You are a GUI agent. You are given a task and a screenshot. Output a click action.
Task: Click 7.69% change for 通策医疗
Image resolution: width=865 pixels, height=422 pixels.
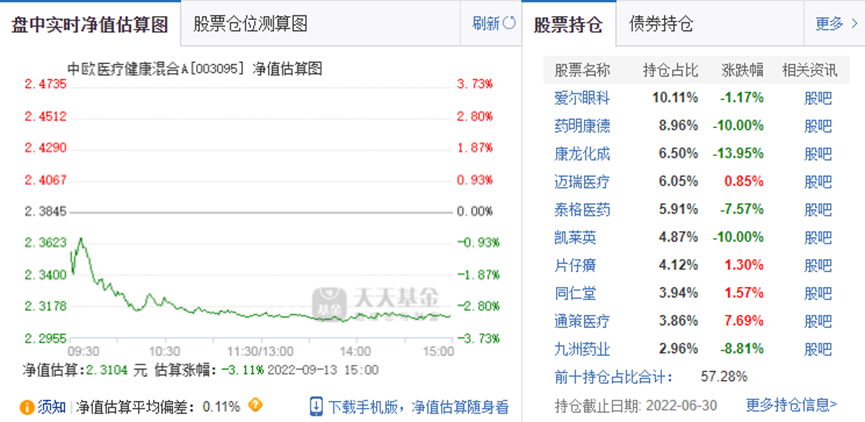pyautogui.click(x=744, y=320)
